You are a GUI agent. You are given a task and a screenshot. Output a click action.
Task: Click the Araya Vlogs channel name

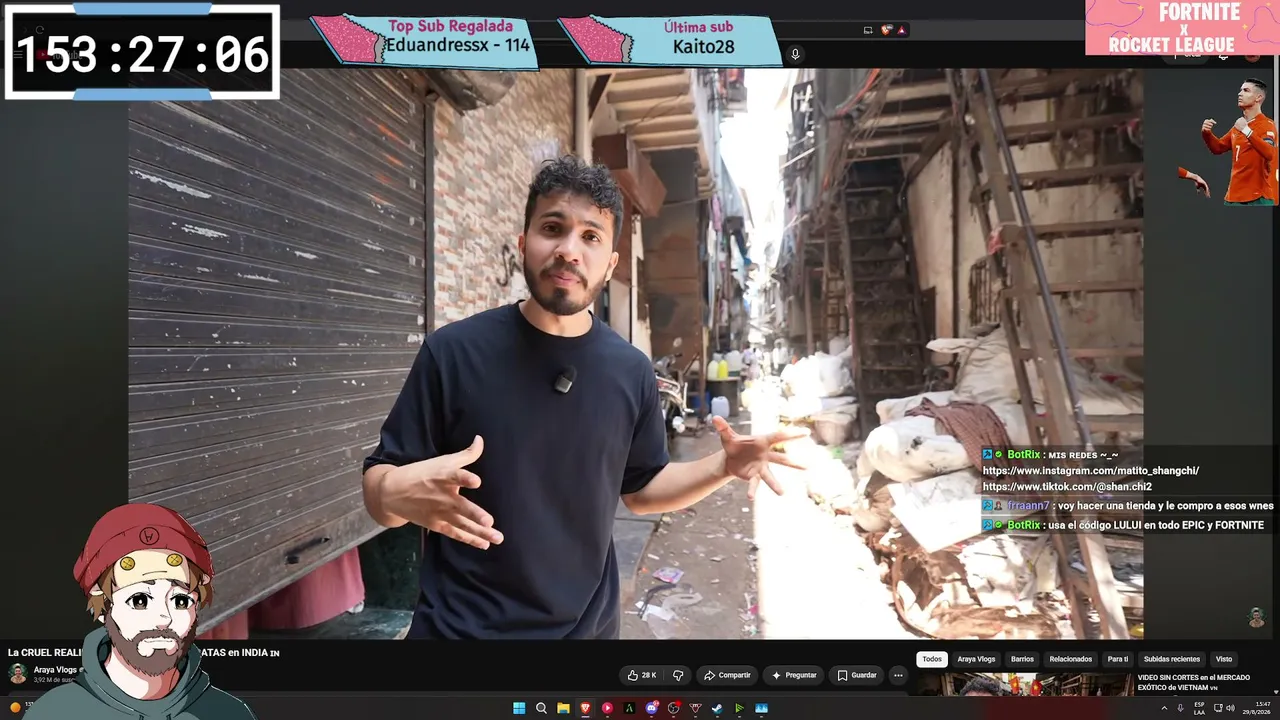(x=55, y=670)
